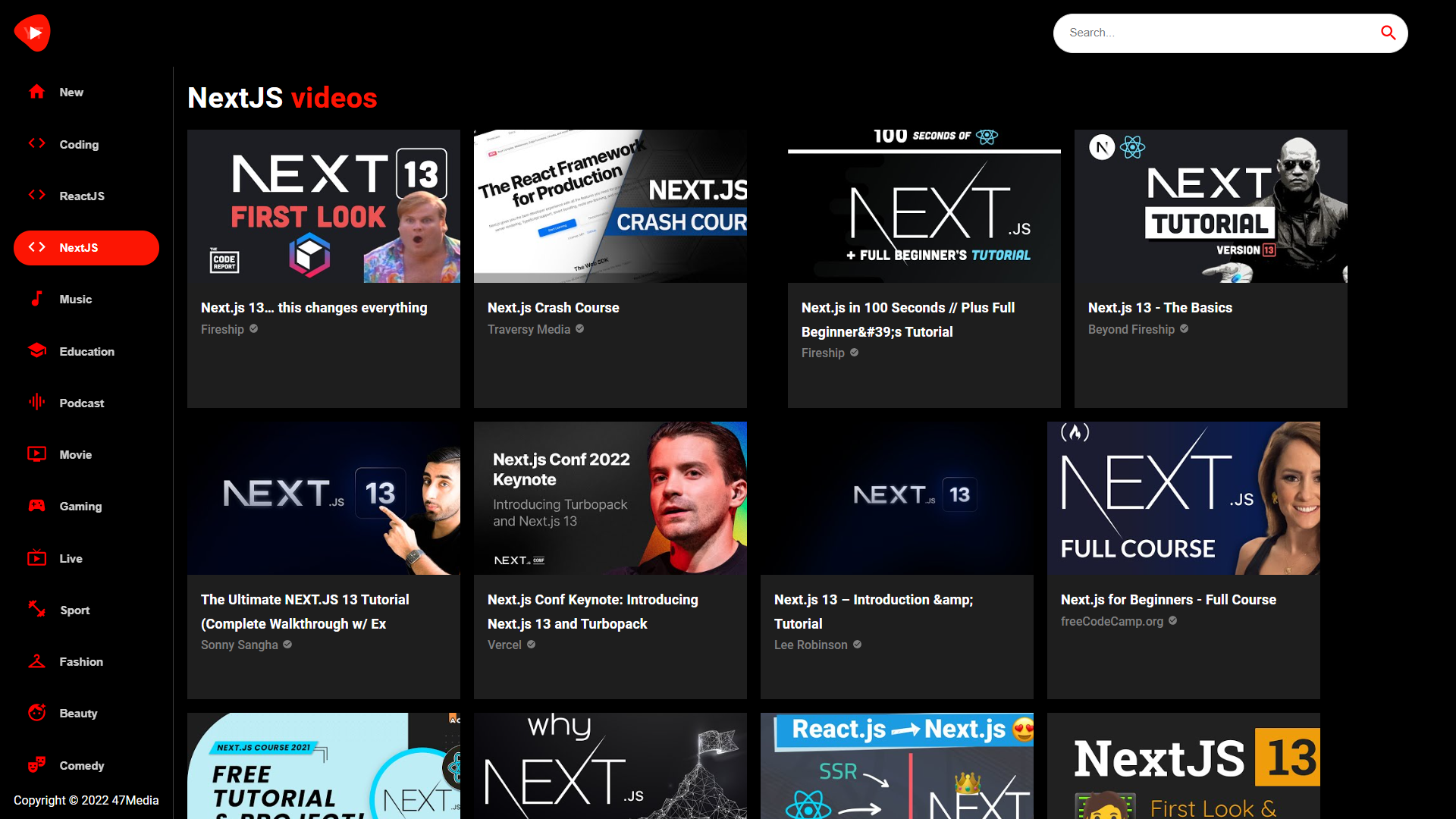1456x819 pixels.
Task: Click the Beauty face icon
Action: (x=36, y=712)
